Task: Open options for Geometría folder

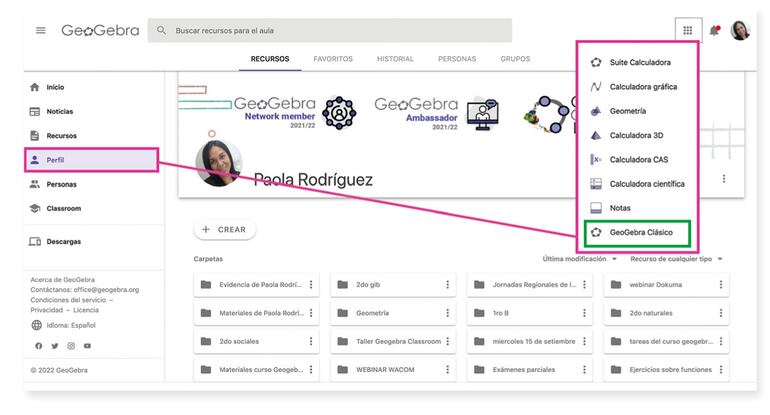Action: click(447, 313)
